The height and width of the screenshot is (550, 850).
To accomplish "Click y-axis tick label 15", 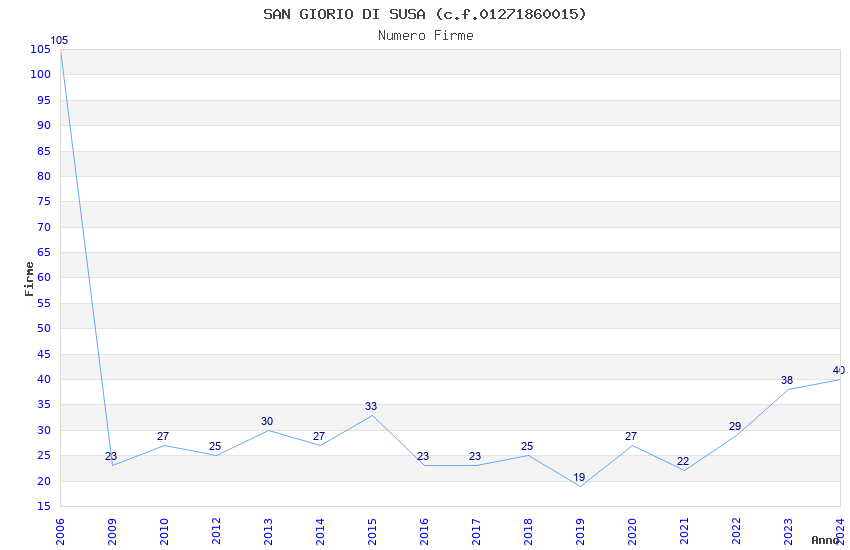I will point(43,507).
